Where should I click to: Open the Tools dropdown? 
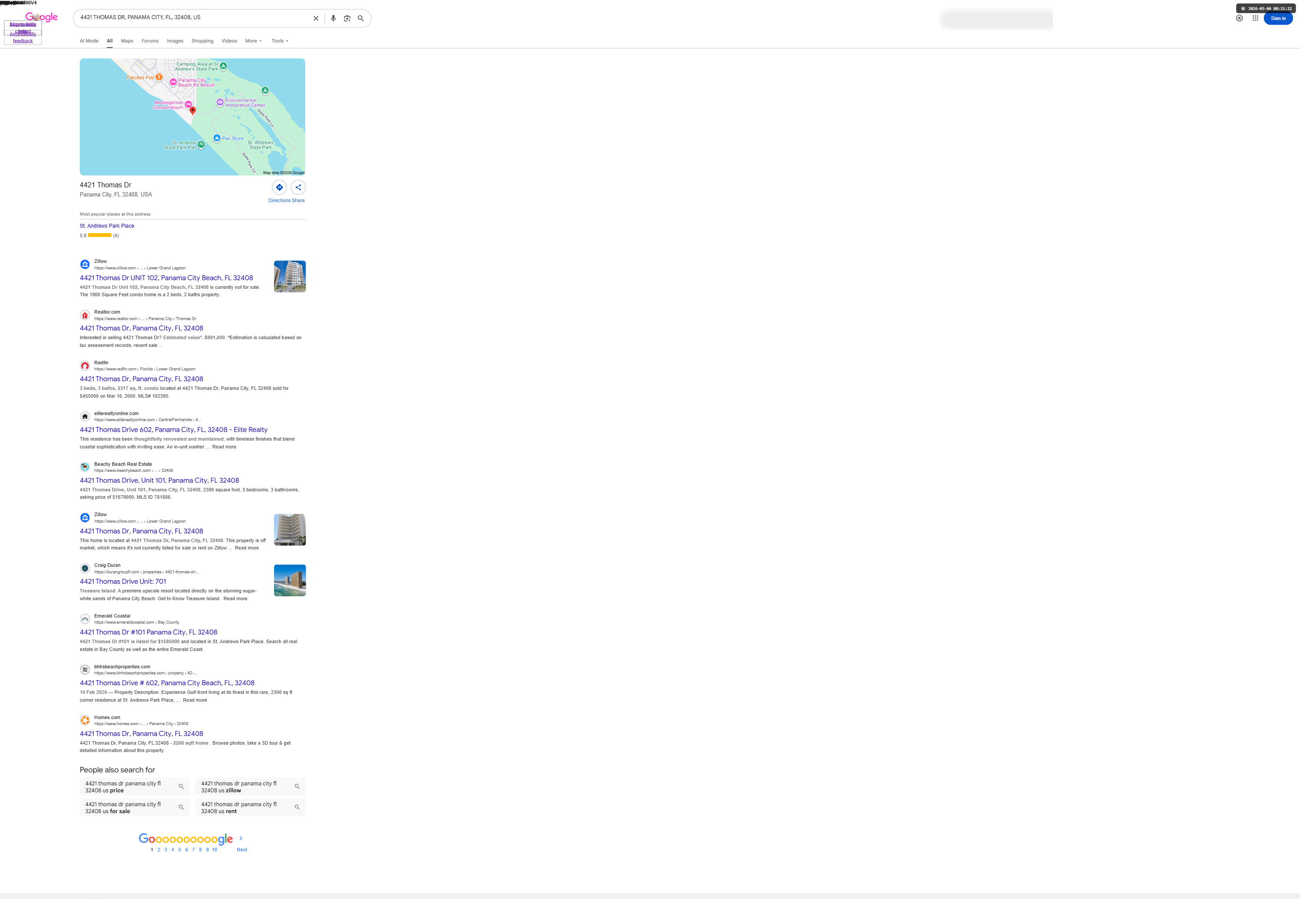pyautogui.click(x=279, y=41)
